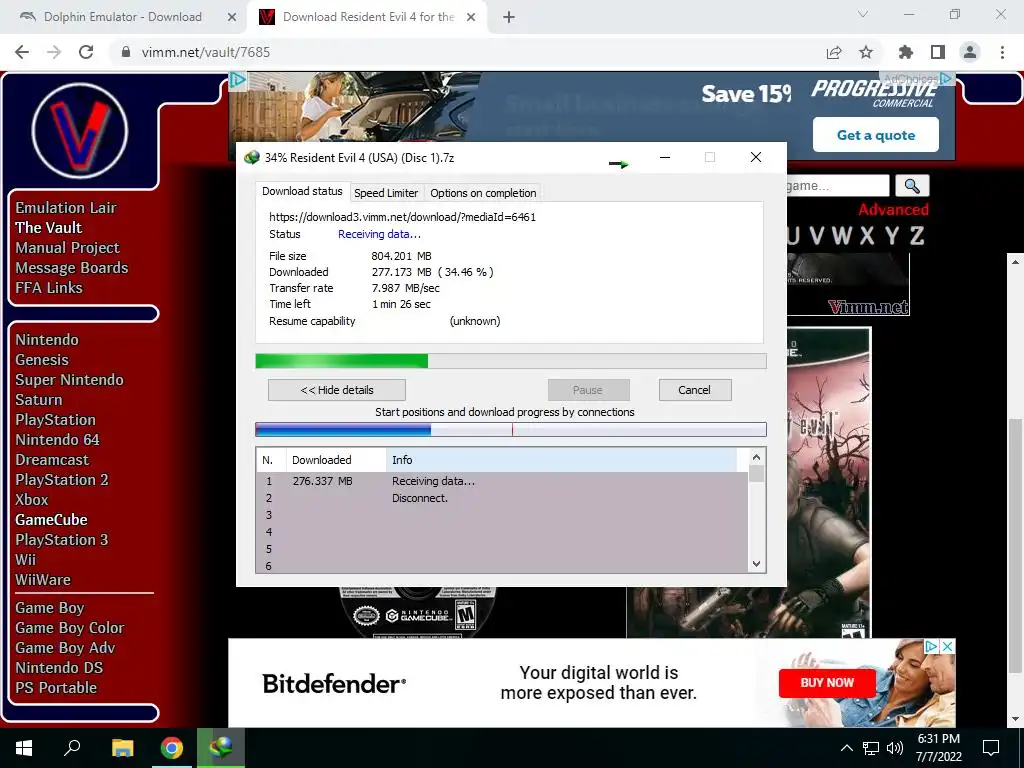Open Manual Project link

[67, 248]
